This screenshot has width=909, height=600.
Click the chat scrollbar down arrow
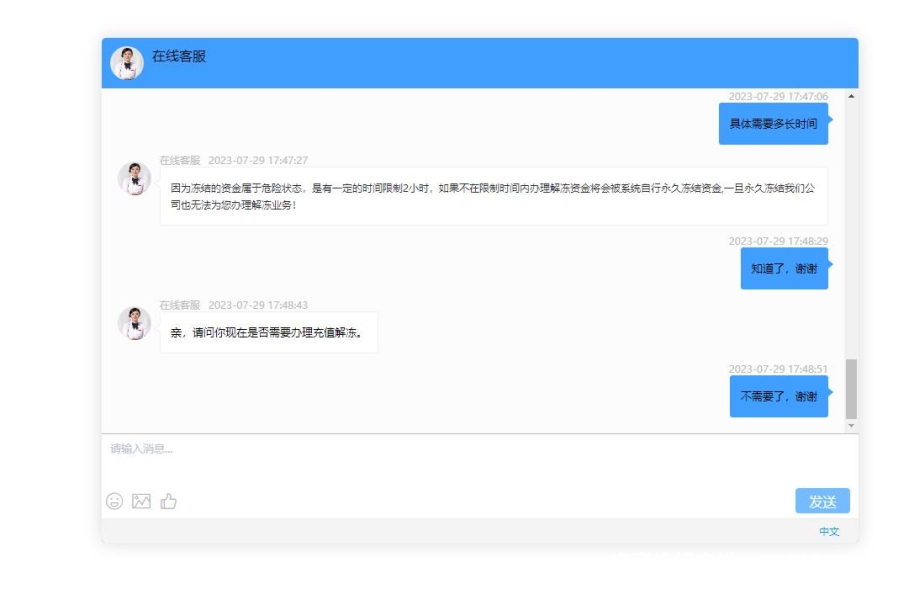851,426
